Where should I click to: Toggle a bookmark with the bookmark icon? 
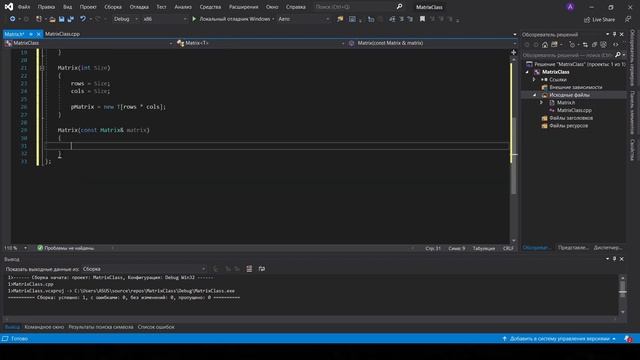pyautogui.click(x=422, y=19)
